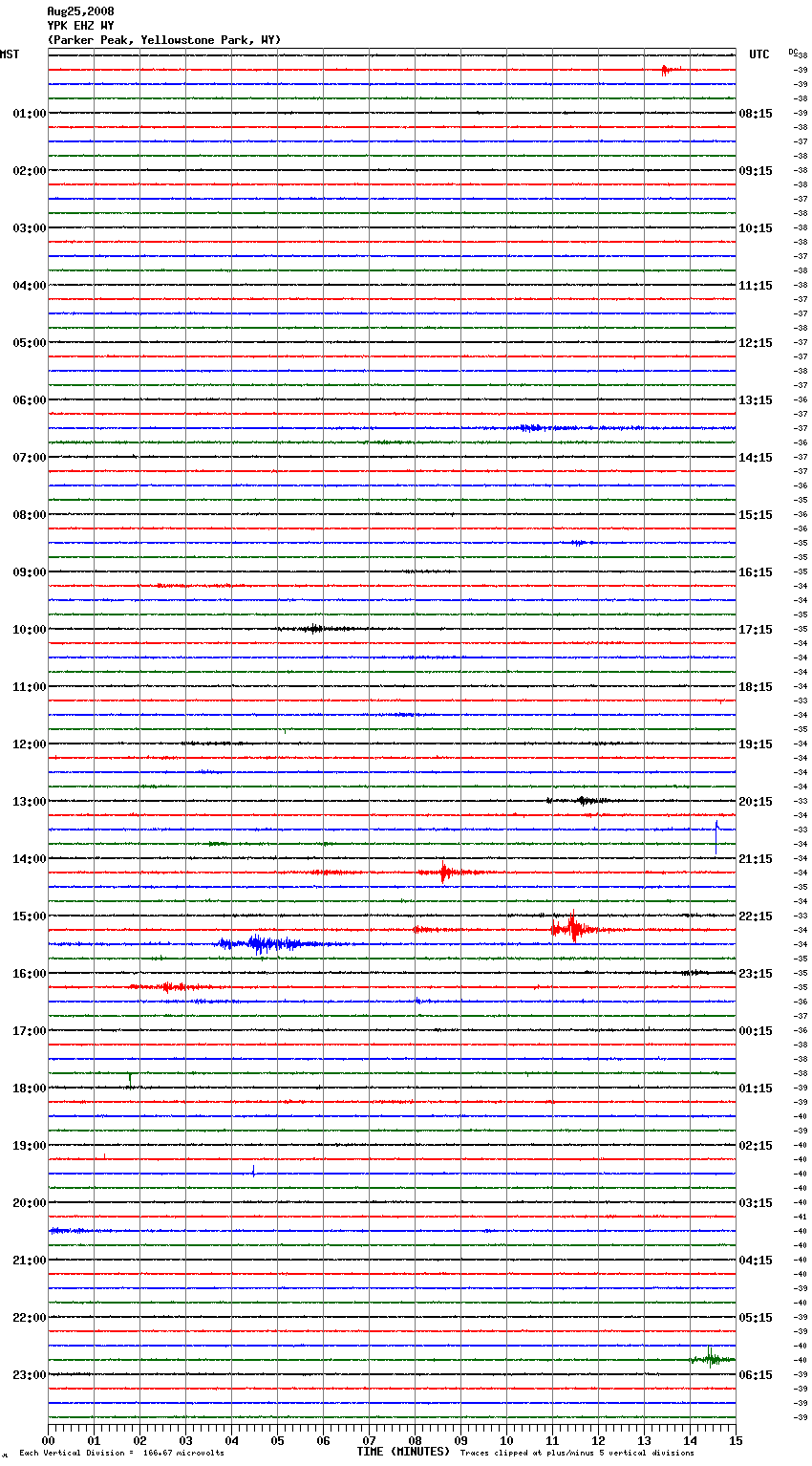Screen dimensions: 812x1466
Task: Click the 15:15 UTC time label
Action: click(756, 515)
